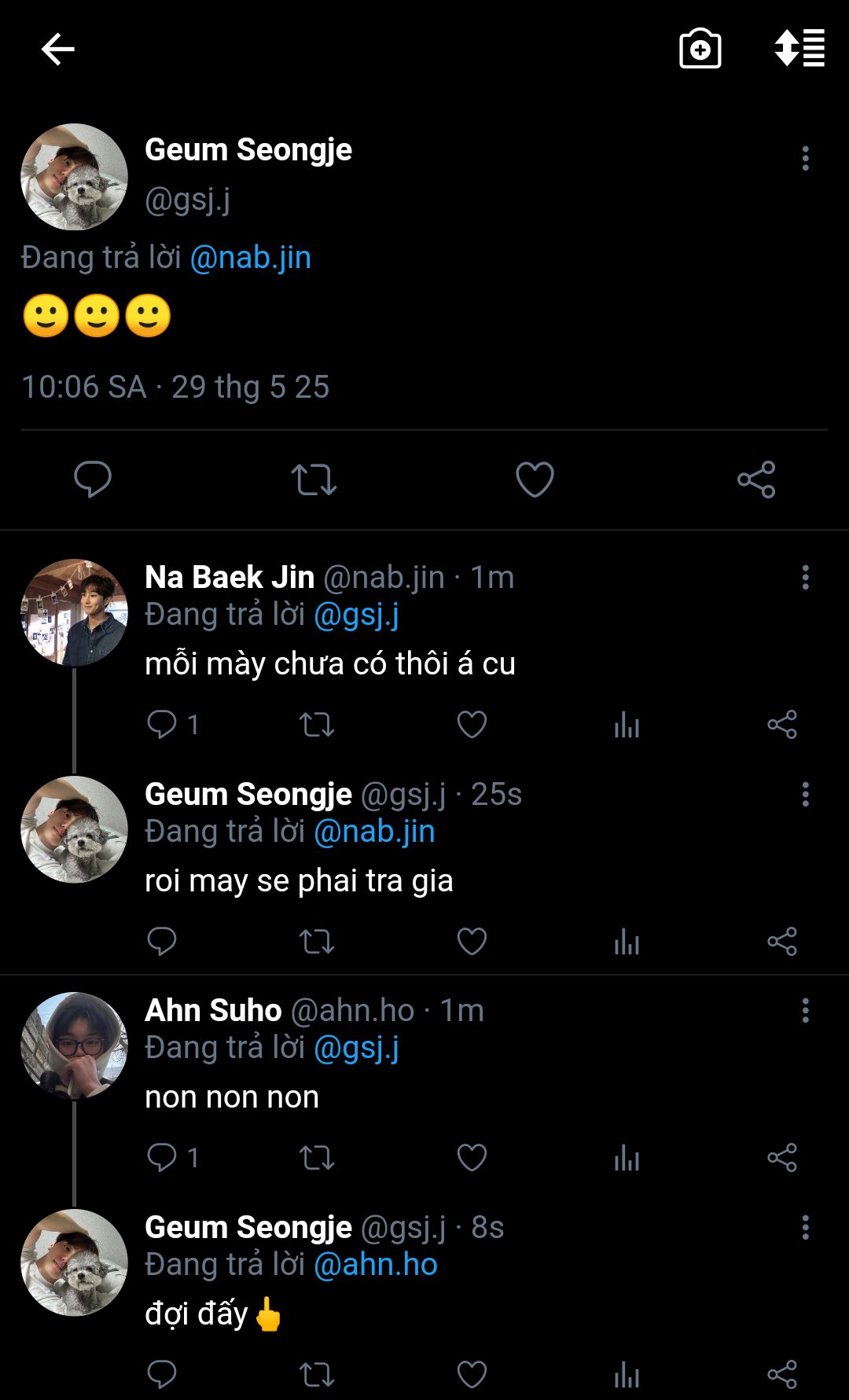Open Ahn Suho's profile picture
The width and height of the screenshot is (849, 1400).
[x=74, y=1045]
